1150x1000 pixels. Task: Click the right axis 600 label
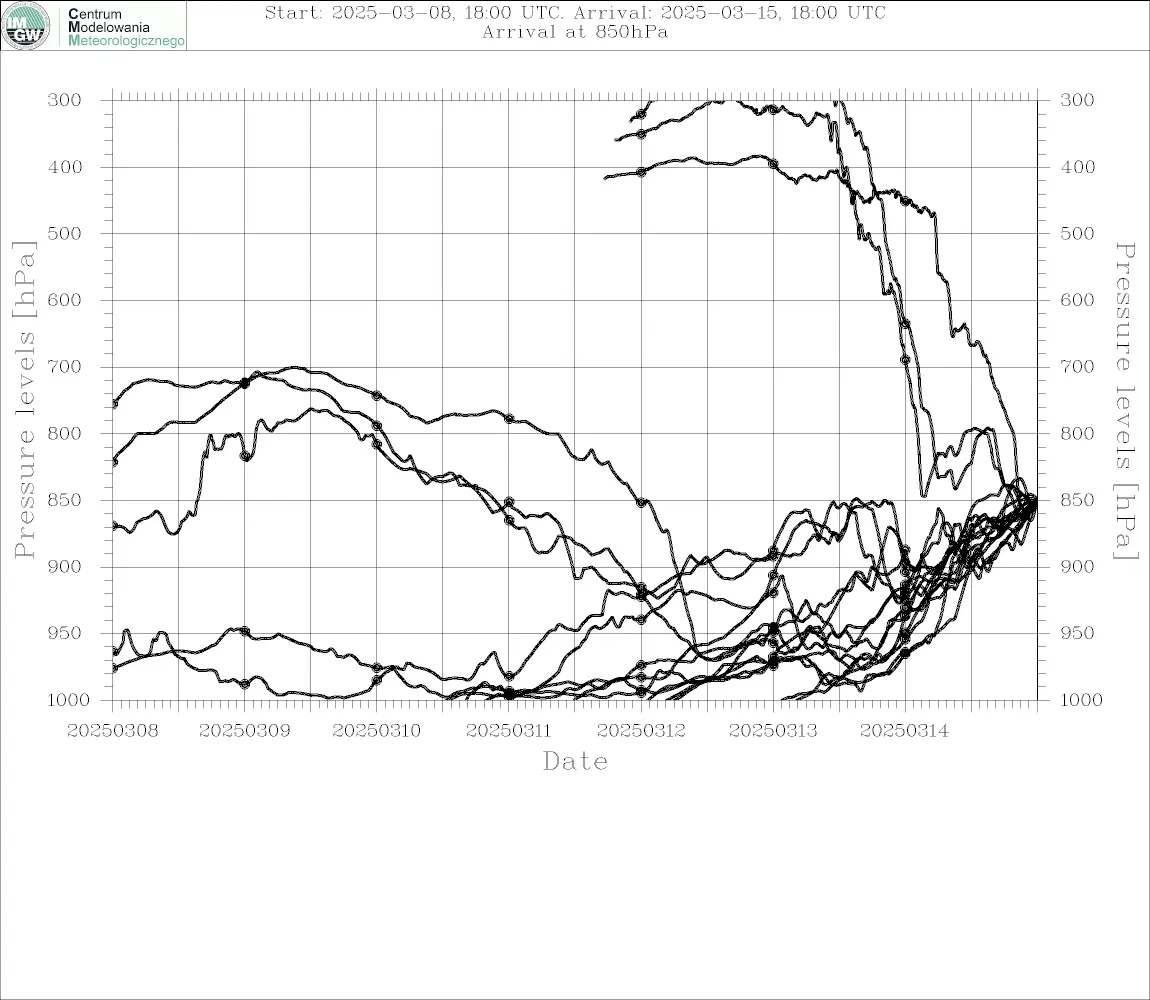(x=1077, y=300)
